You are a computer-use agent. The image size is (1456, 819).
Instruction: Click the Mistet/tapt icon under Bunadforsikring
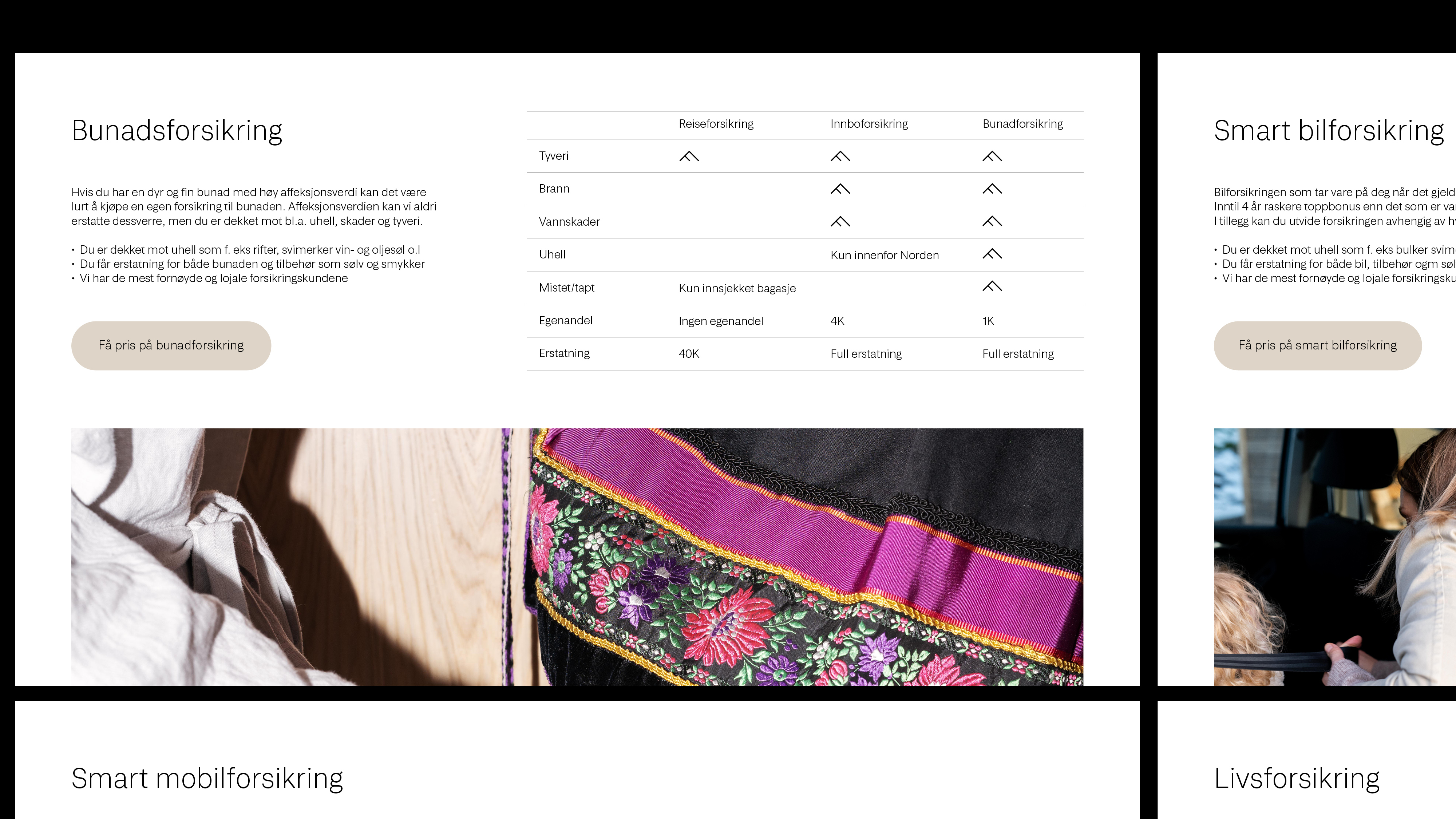click(992, 286)
